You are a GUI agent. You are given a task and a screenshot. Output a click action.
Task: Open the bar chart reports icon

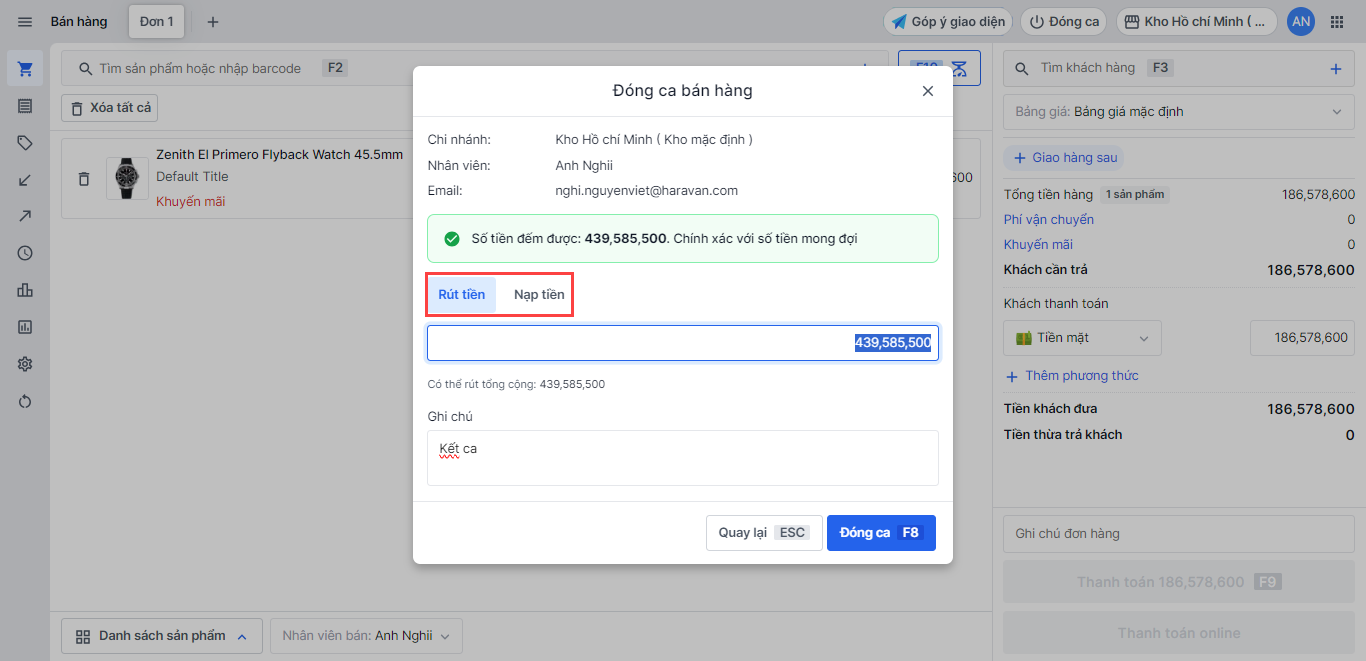(25, 290)
